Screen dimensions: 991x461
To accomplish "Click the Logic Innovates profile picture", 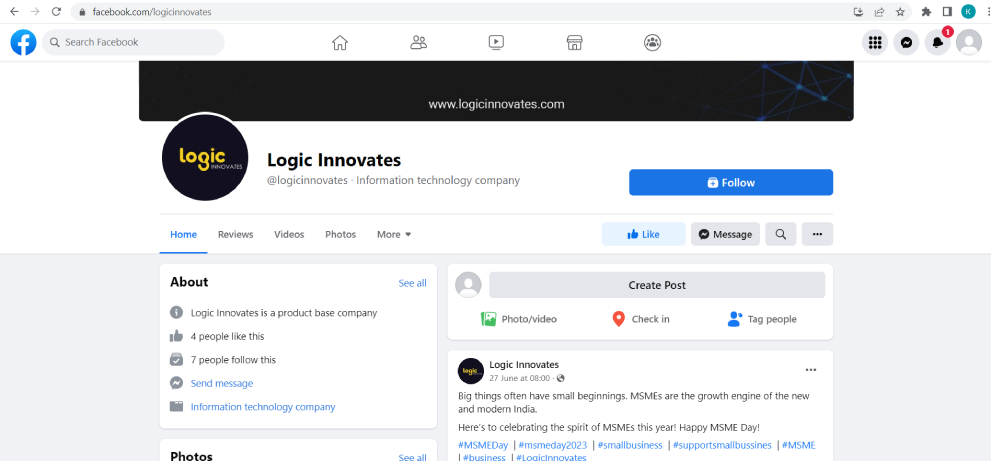I will [205, 157].
